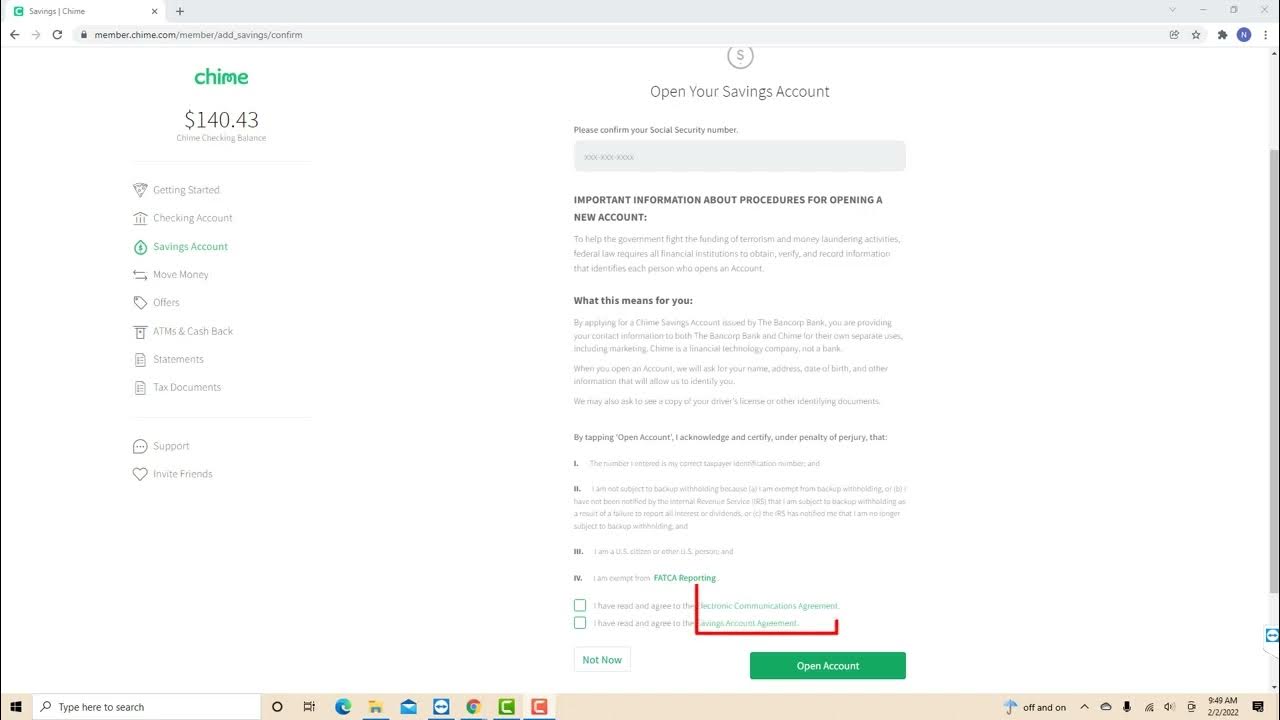Click the Getting Started rocket icon
Image resolution: width=1280 pixels, height=720 pixels.
(140, 190)
